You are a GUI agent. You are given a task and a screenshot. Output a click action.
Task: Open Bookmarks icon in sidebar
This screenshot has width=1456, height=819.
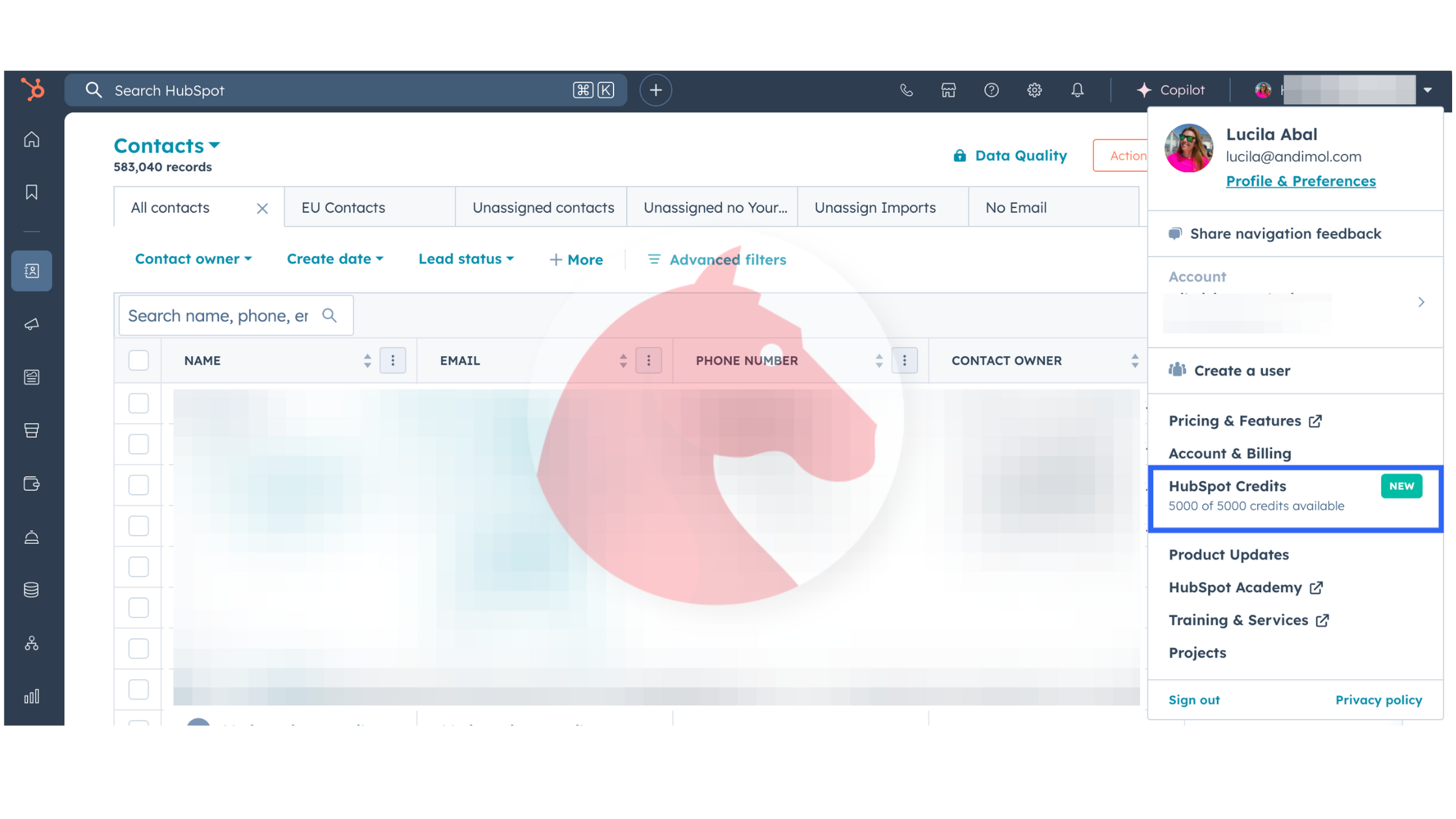31,192
